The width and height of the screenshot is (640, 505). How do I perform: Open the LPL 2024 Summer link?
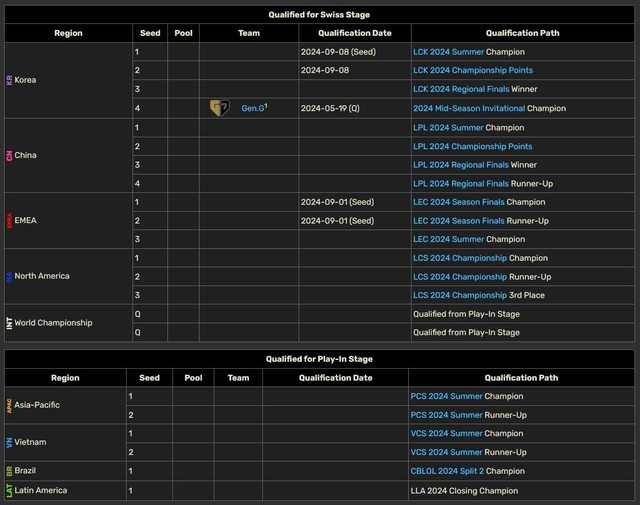click(447, 127)
